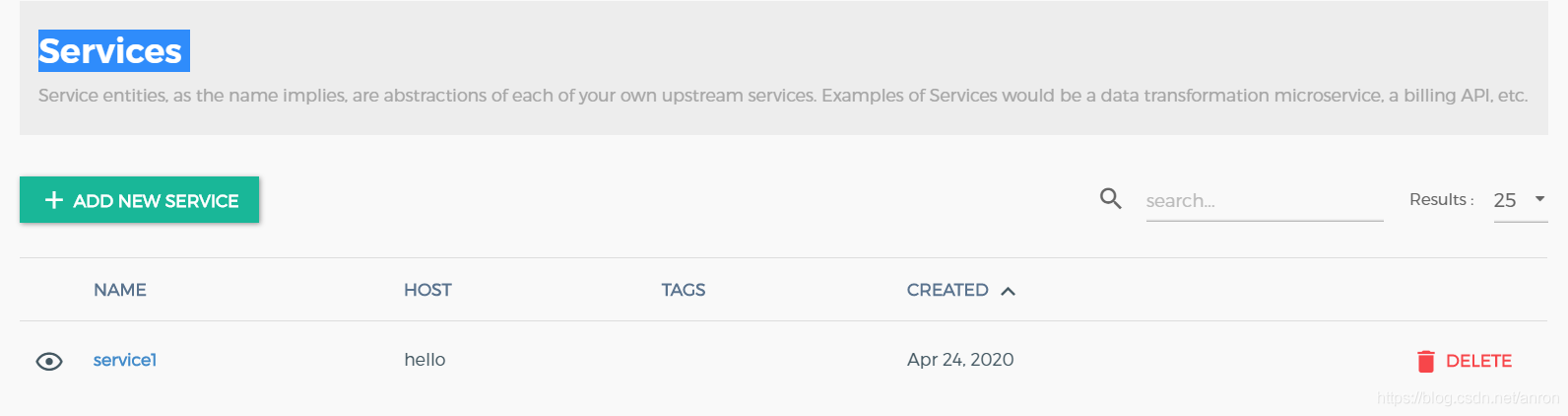Screen dimensions: 1568x416
Task: Click the plus icon on Add New Service
Action: [54, 200]
